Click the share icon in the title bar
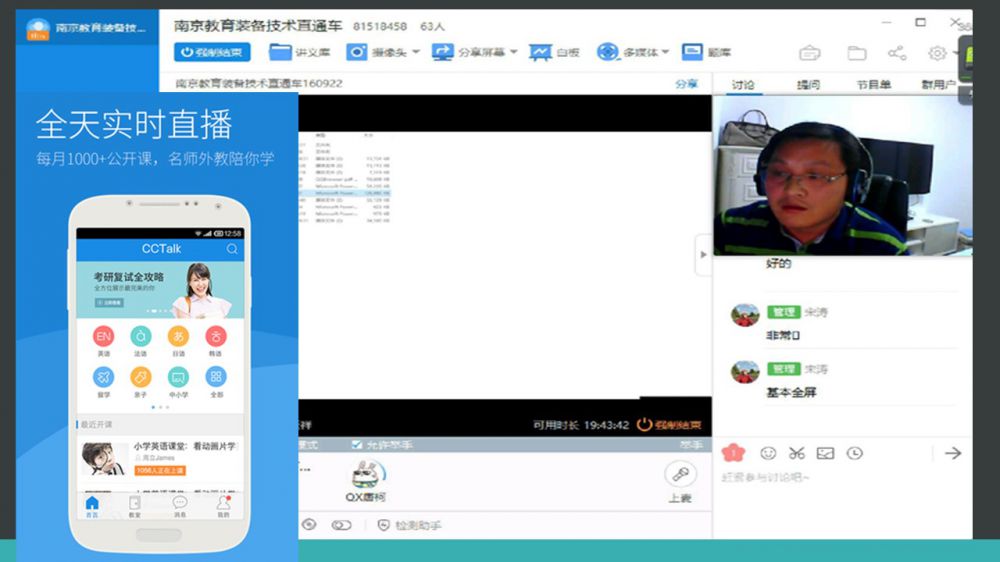1000x562 pixels. point(897,53)
